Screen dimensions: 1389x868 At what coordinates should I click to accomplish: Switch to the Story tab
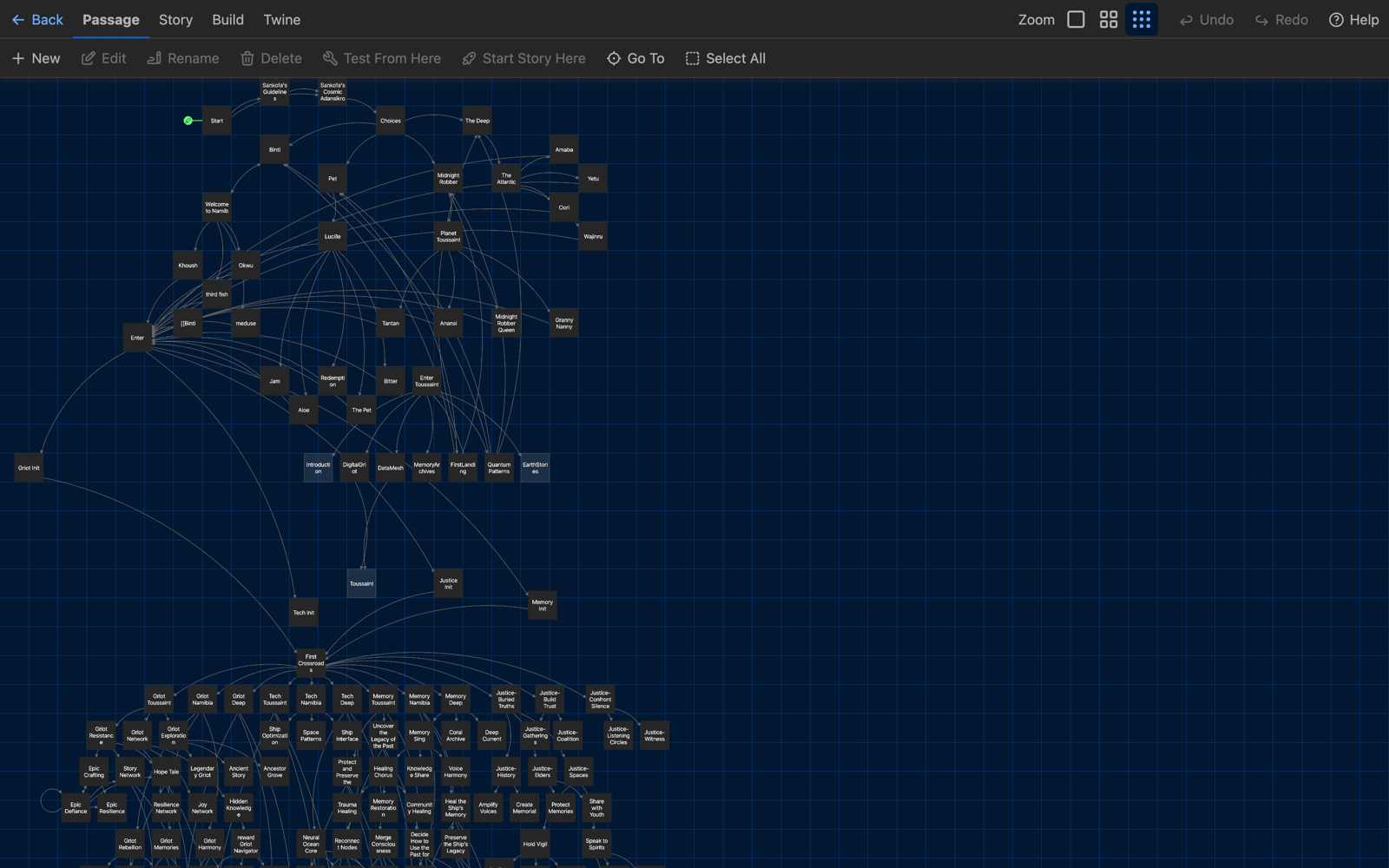[x=175, y=19]
